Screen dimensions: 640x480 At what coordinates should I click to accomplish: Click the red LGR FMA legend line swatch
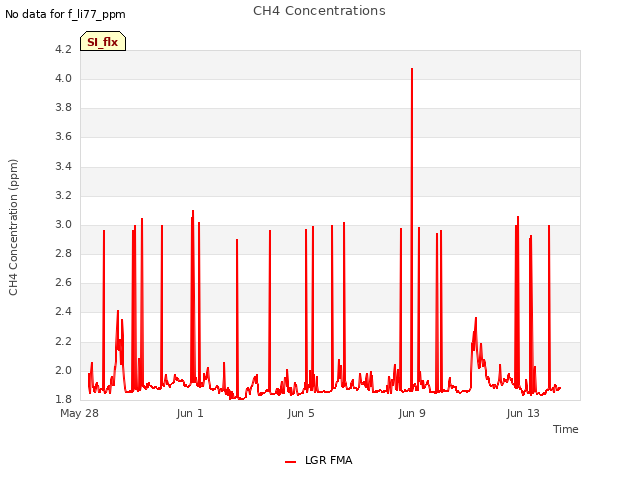tap(290, 462)
